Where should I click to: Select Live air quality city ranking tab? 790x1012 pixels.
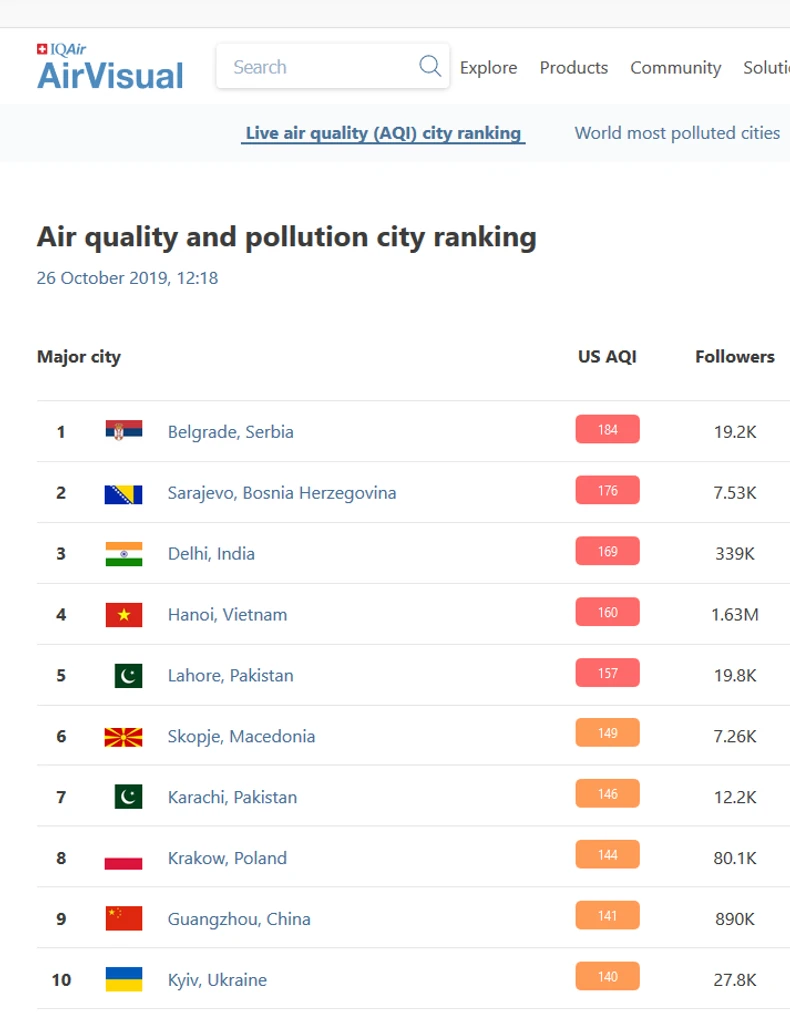pyautogui.click(x=383, y=133)
